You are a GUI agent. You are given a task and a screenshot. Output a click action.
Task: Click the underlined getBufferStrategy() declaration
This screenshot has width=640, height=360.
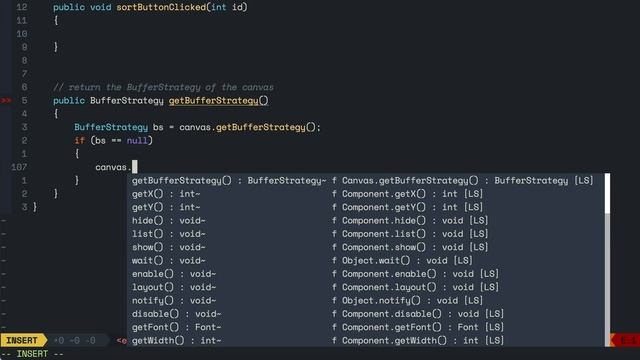point(218,100)
